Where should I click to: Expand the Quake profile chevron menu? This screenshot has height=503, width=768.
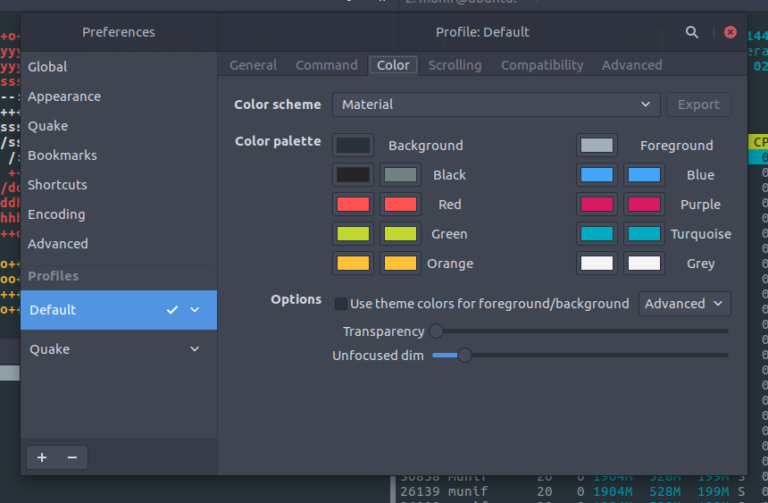195,349
